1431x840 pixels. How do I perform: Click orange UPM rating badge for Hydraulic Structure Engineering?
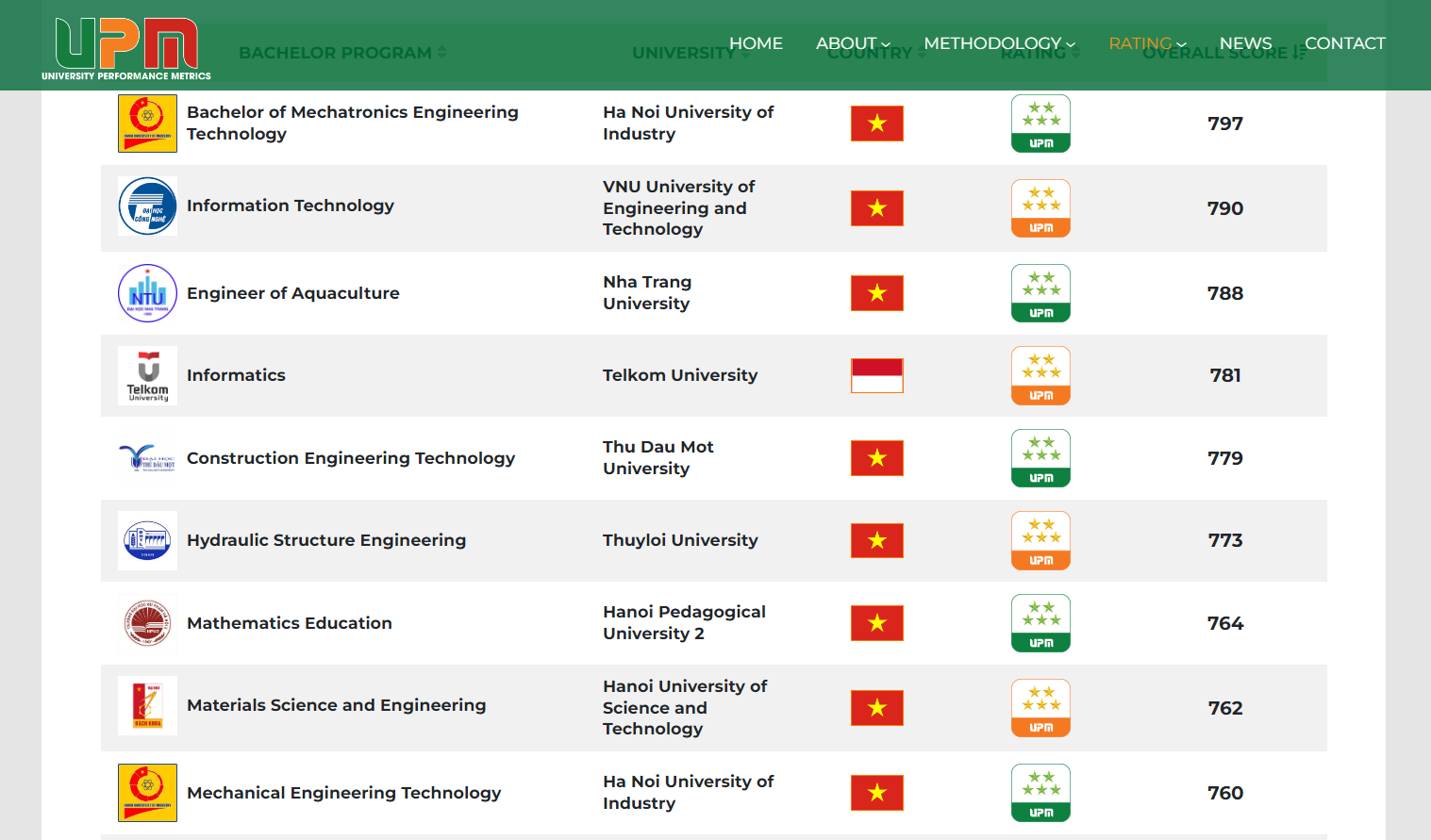tap(1040, 540)
